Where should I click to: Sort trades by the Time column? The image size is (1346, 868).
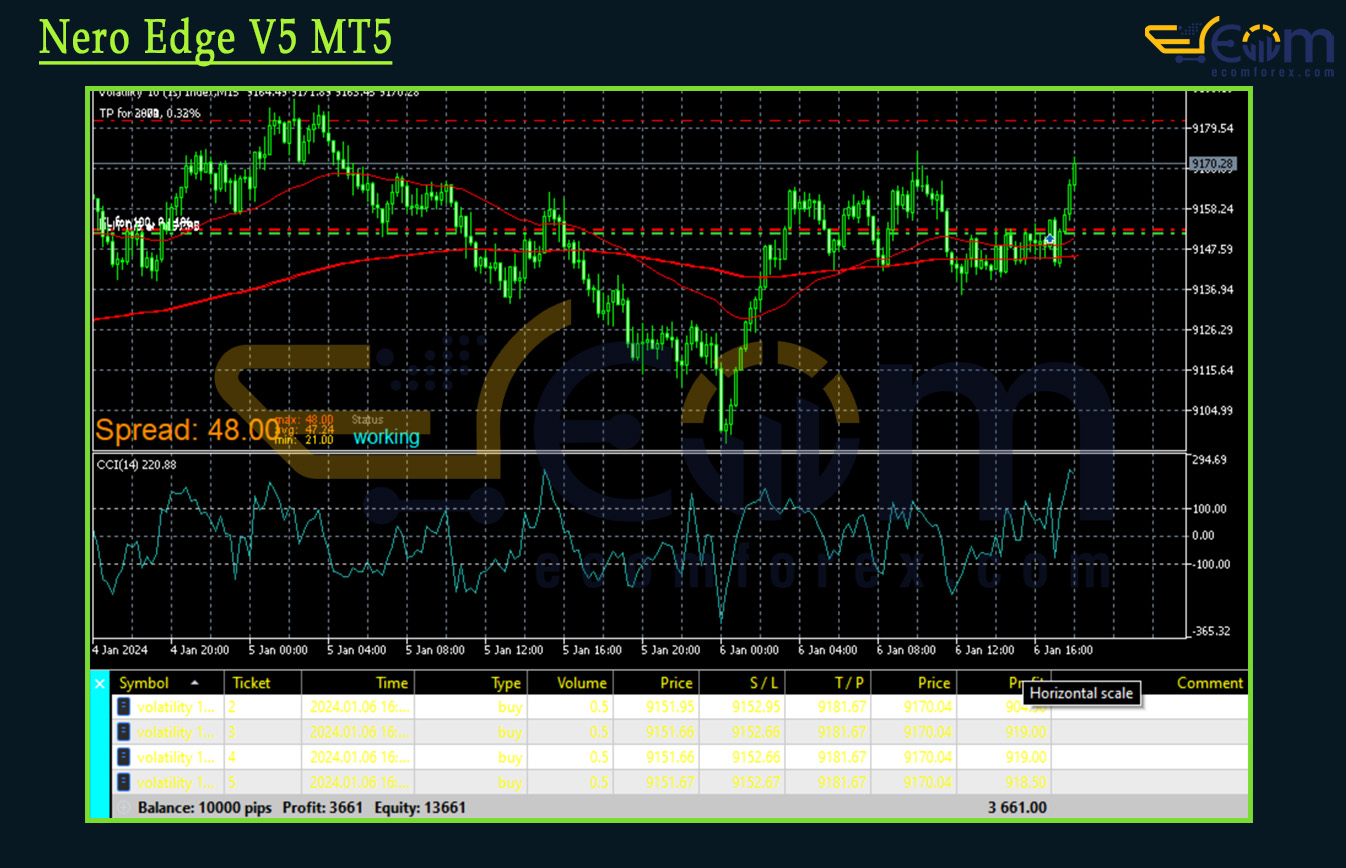391,683
